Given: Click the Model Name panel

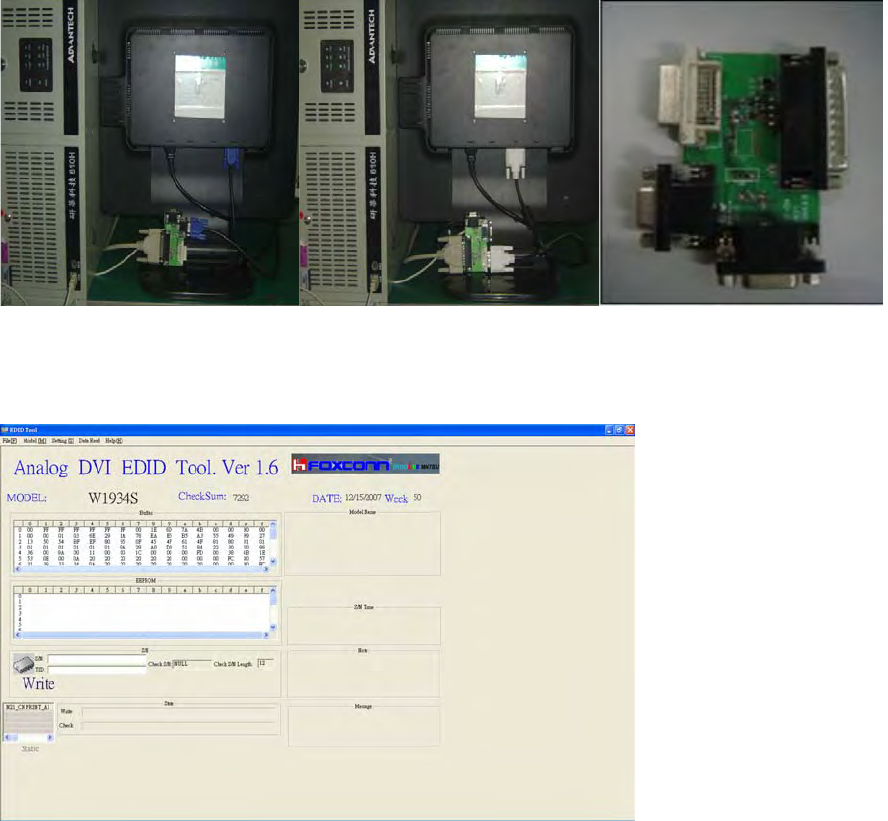Looking at the screenshot, I should (362, 544).
